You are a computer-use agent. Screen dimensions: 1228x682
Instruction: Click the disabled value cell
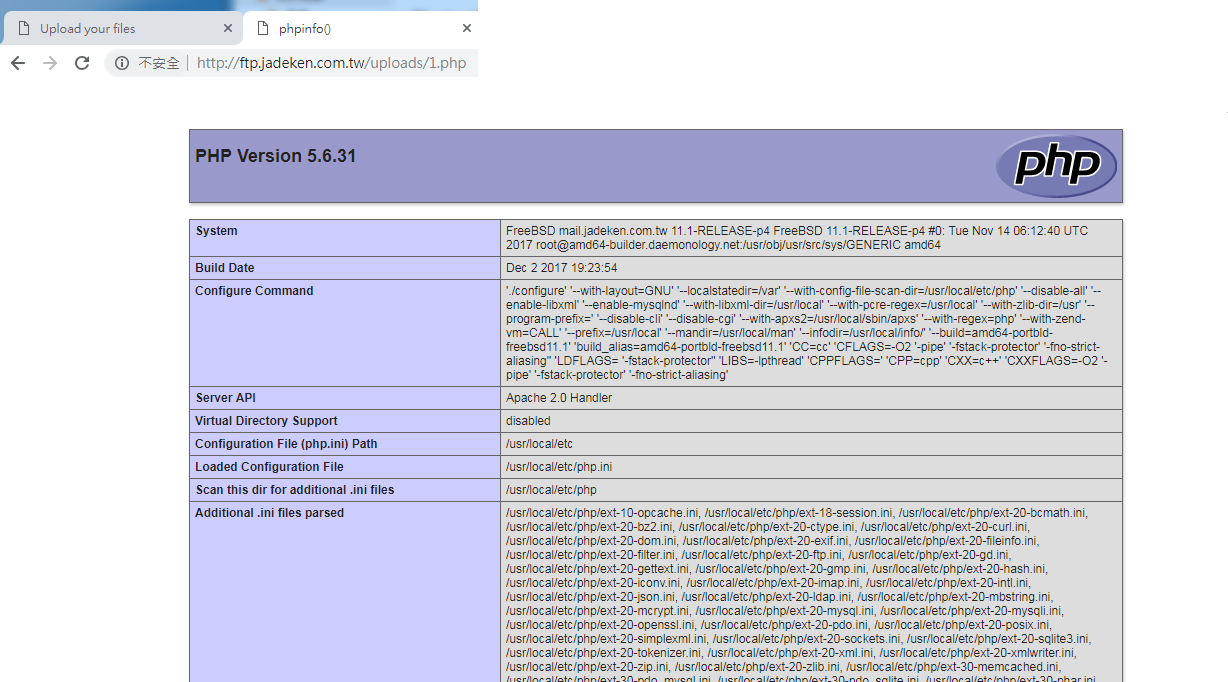click(811, 421)
